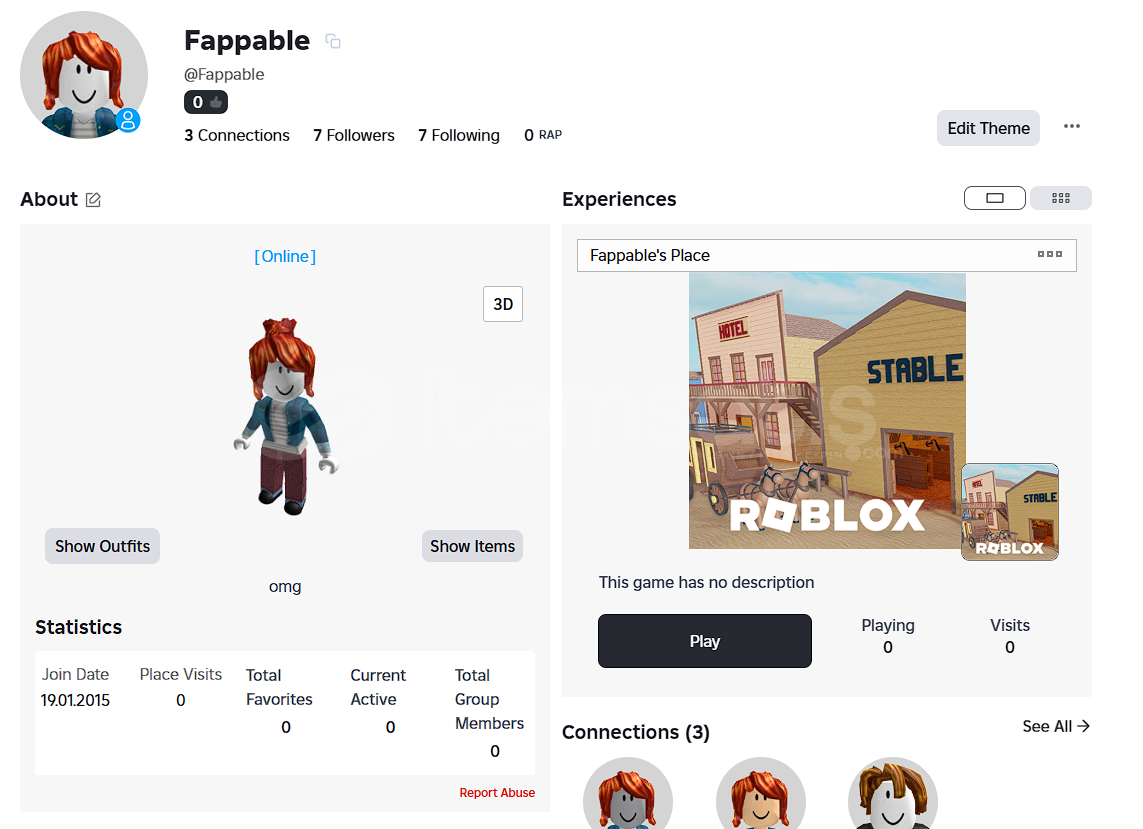The image size is (1143, 829).
Task: Copy the Fappable username with copy icon
Action: pos(333,42)
